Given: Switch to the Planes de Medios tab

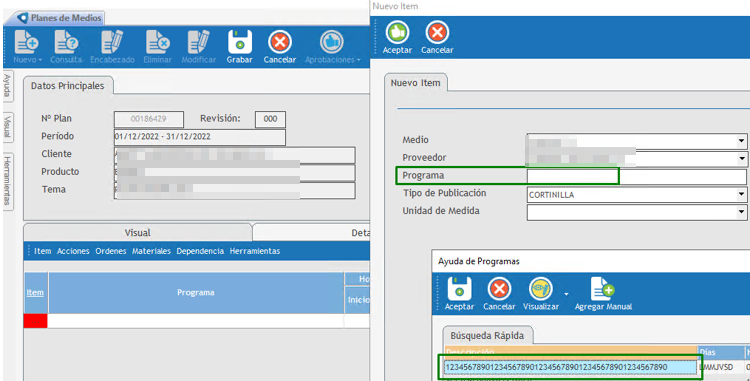Looking at the screenshot, I should (x=60, y=18).
